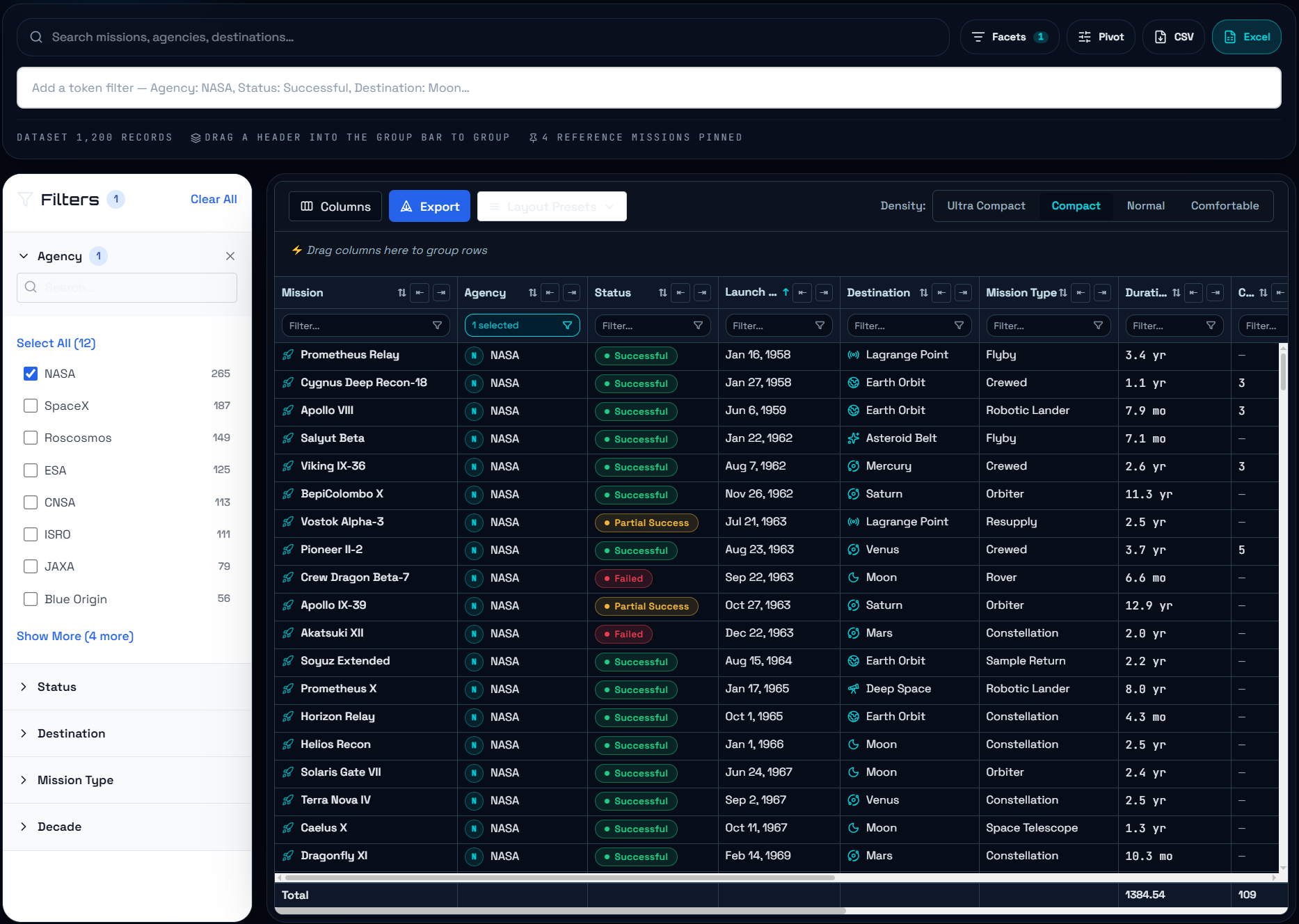Pin Mission column right

(442, 293)
